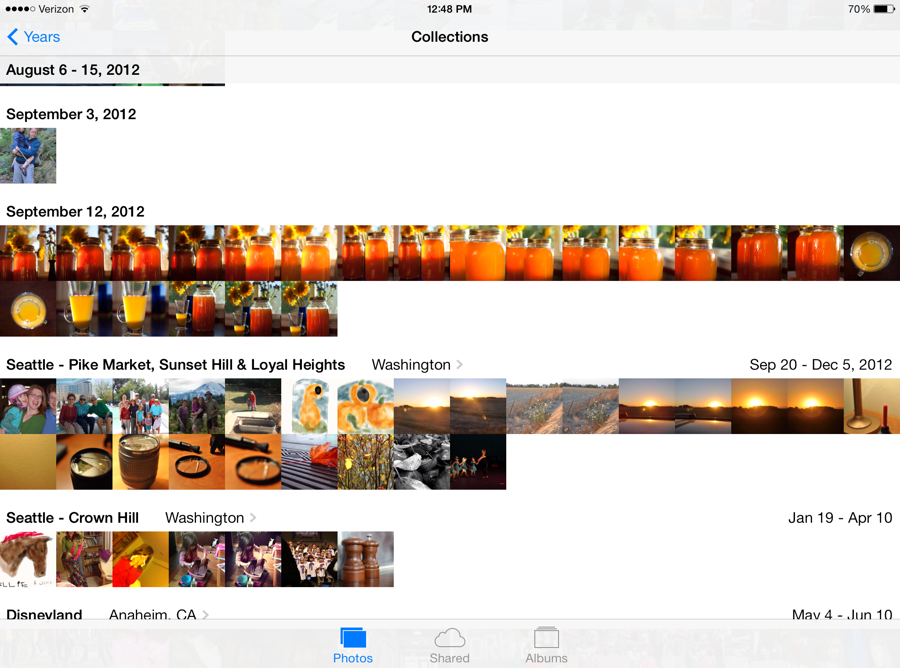Open the pepper grinder photo

366,559
